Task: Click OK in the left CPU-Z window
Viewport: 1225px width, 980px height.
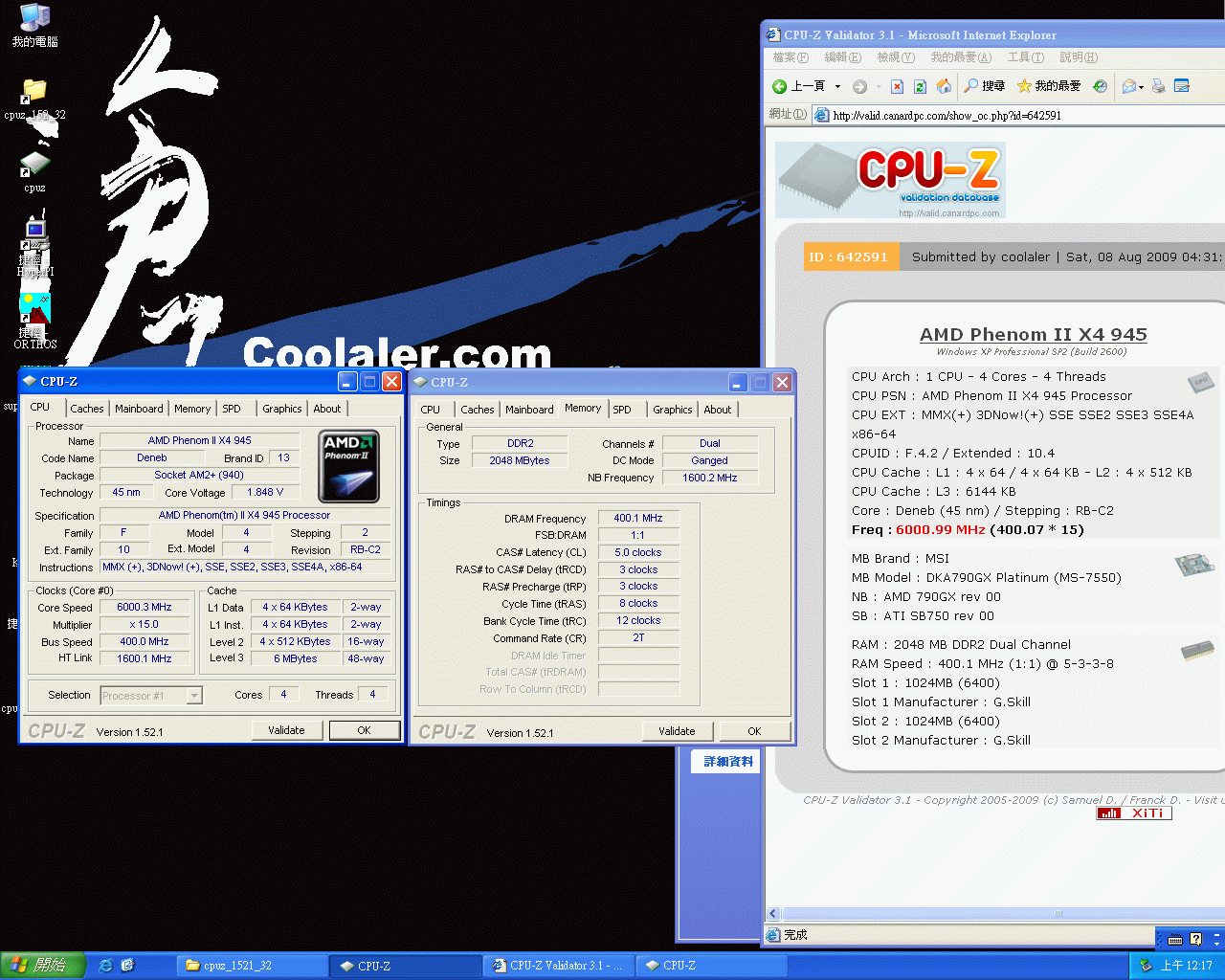Action: (365, 730)
